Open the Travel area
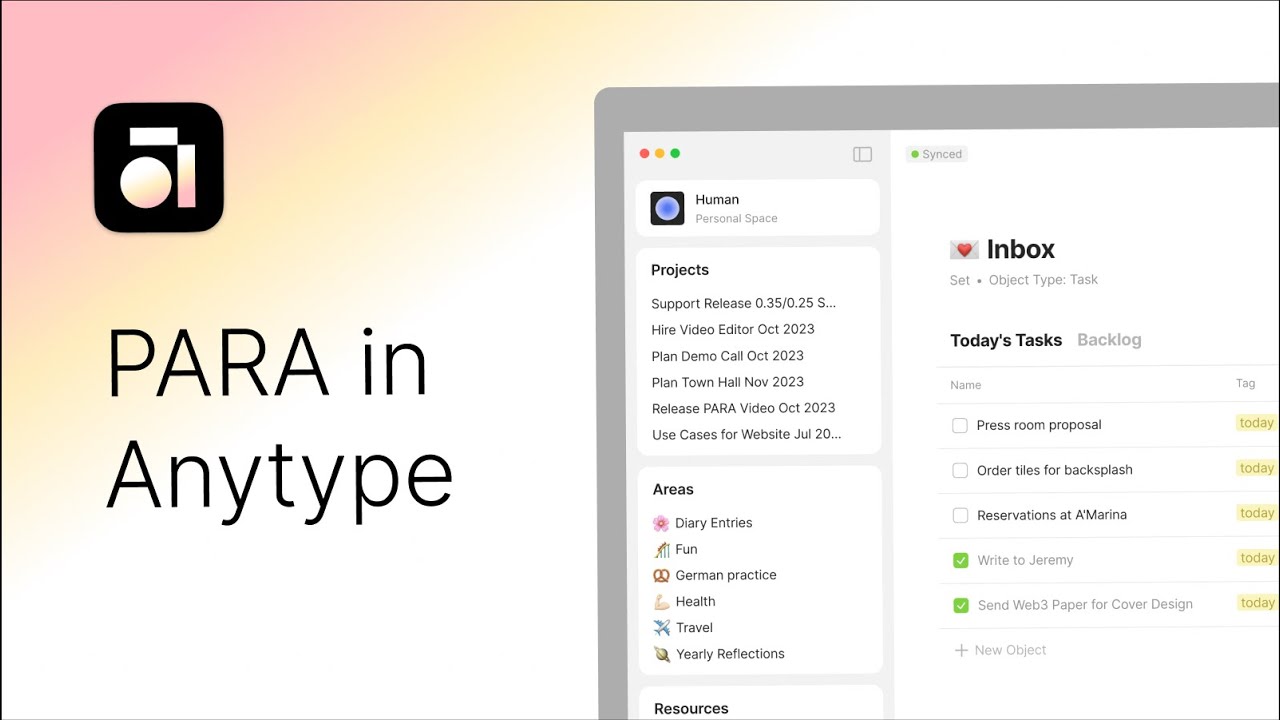This screenshot has width=1280, height=720. pyautogui.click(x=694, y=628)
